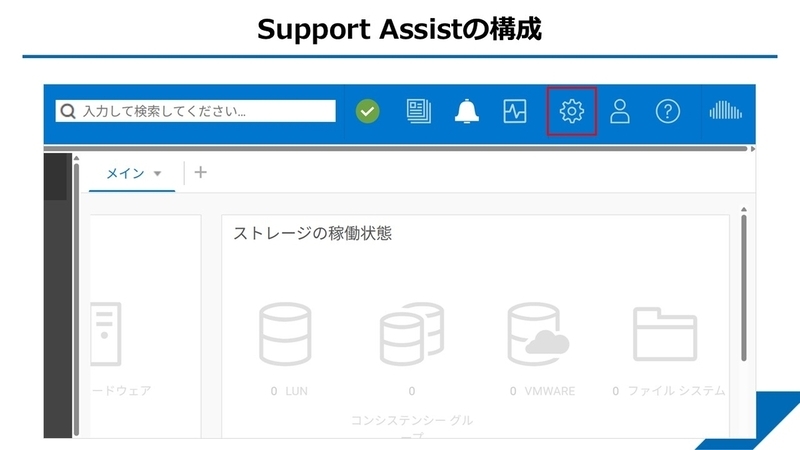Open the user account icon
The image size is (800, 450).
point(619,111)
